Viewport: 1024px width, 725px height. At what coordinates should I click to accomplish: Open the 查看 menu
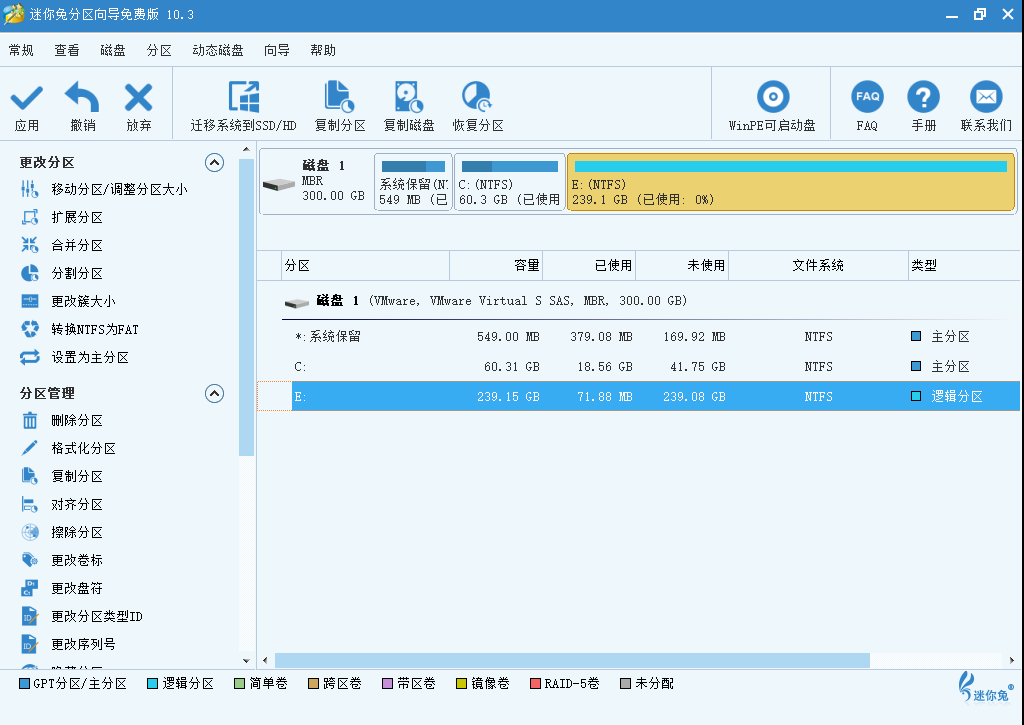pyautogui.click(x=67, y=50)
